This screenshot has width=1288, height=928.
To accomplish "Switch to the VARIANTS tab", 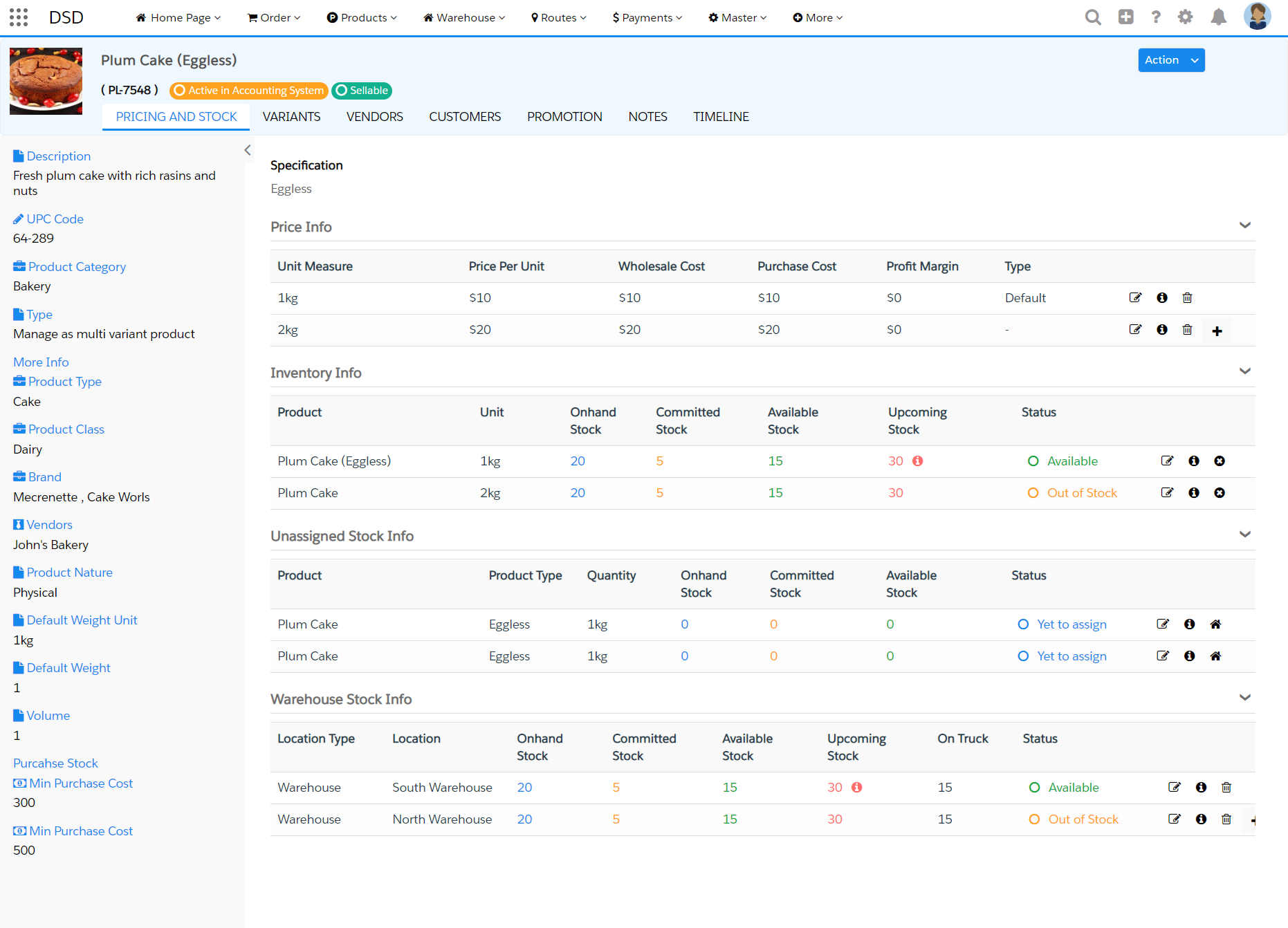I will 291,116.
